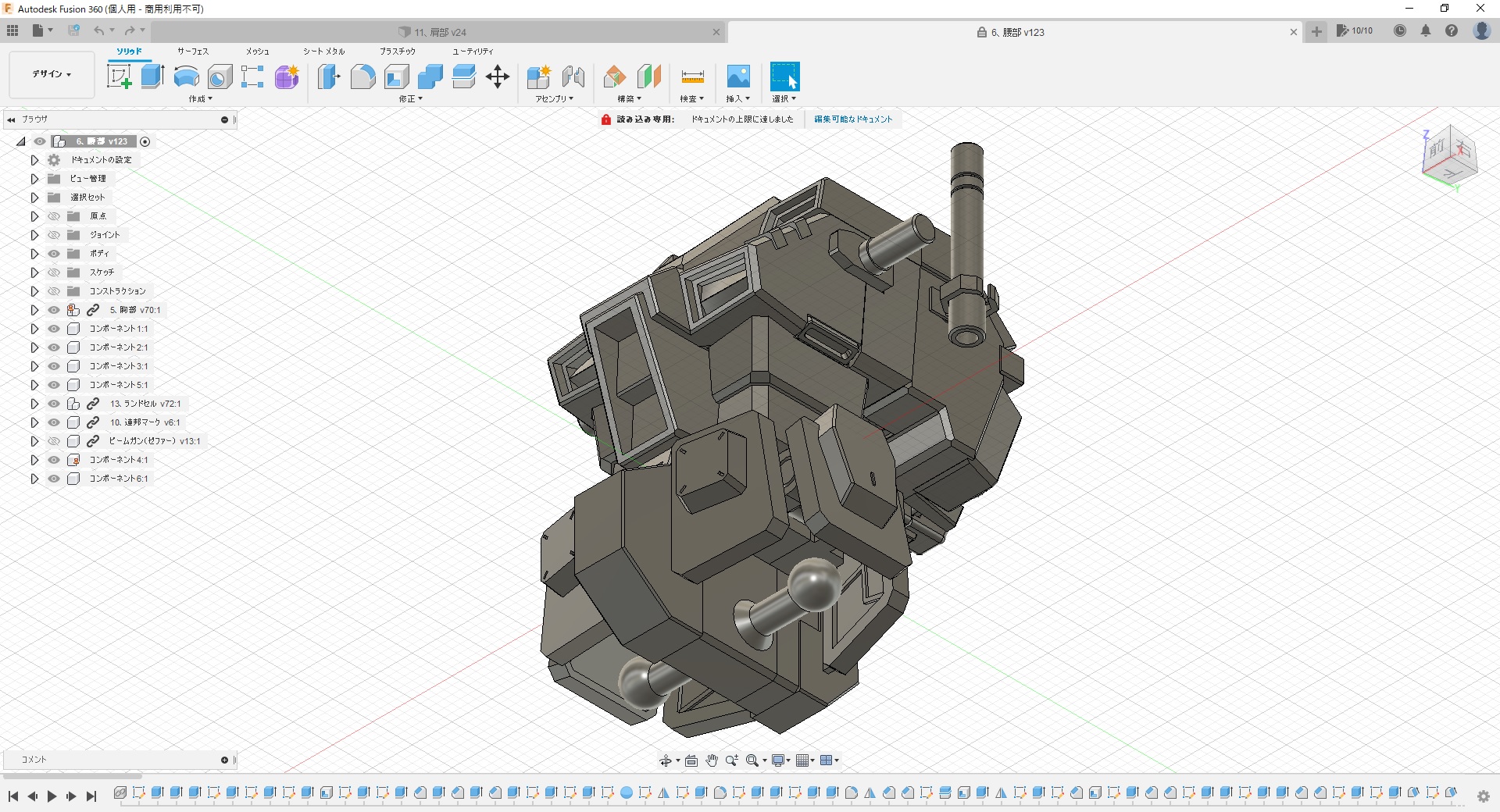
Task: Select the Revolve tool in toolbar
Action: tap(186, 77)
